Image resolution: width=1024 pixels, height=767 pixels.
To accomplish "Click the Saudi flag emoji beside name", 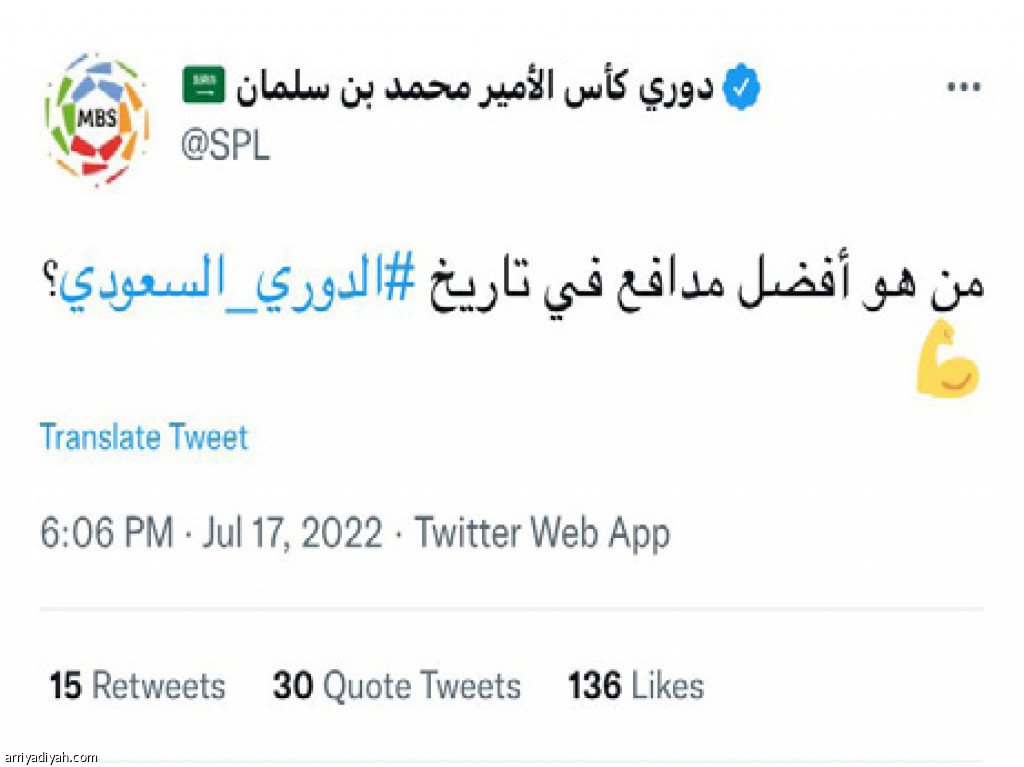I will (204, 85).
